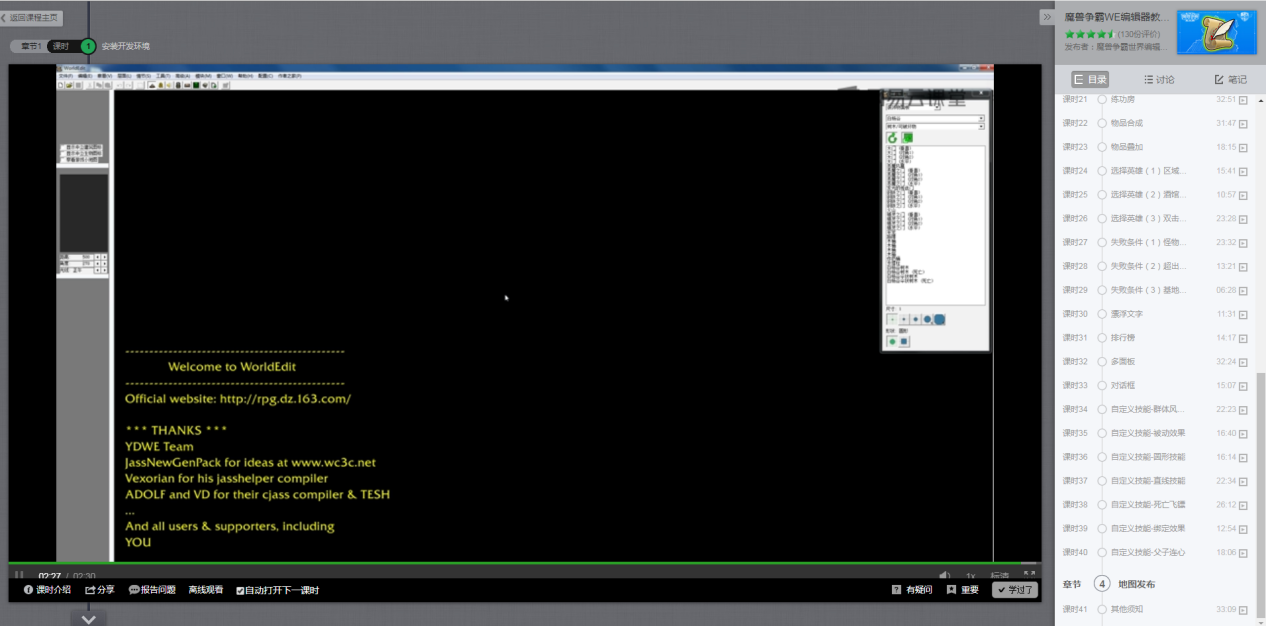This screenshot has height=626, width=1266.
Task: Select the 课时41 progress circle marker
Action: pos(1102,609)
